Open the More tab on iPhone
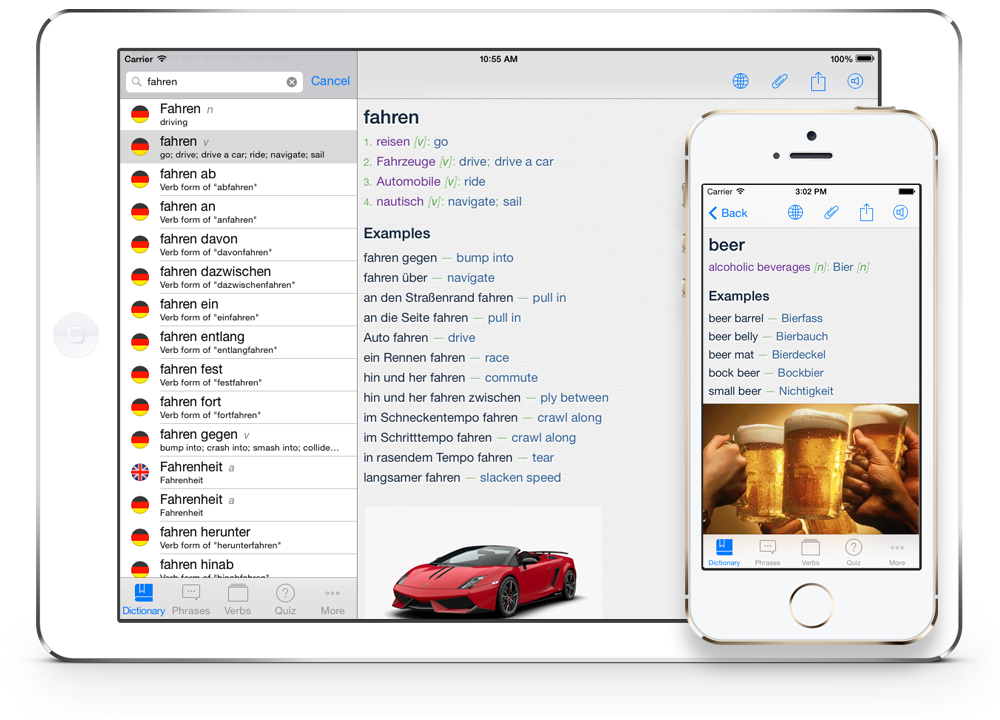 pyautogui.click(x=897, y=552)
